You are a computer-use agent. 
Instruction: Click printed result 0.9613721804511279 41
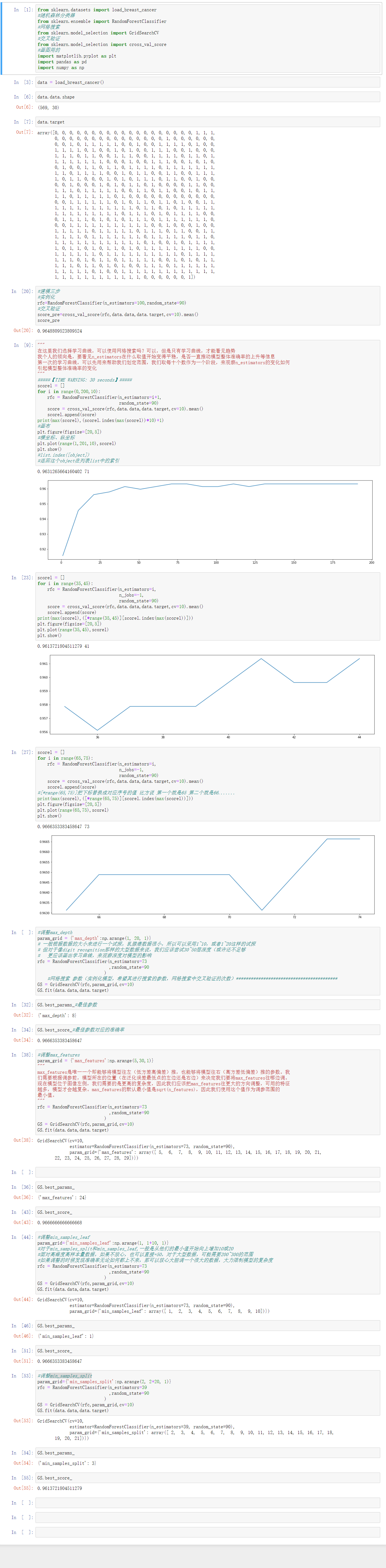63,646
